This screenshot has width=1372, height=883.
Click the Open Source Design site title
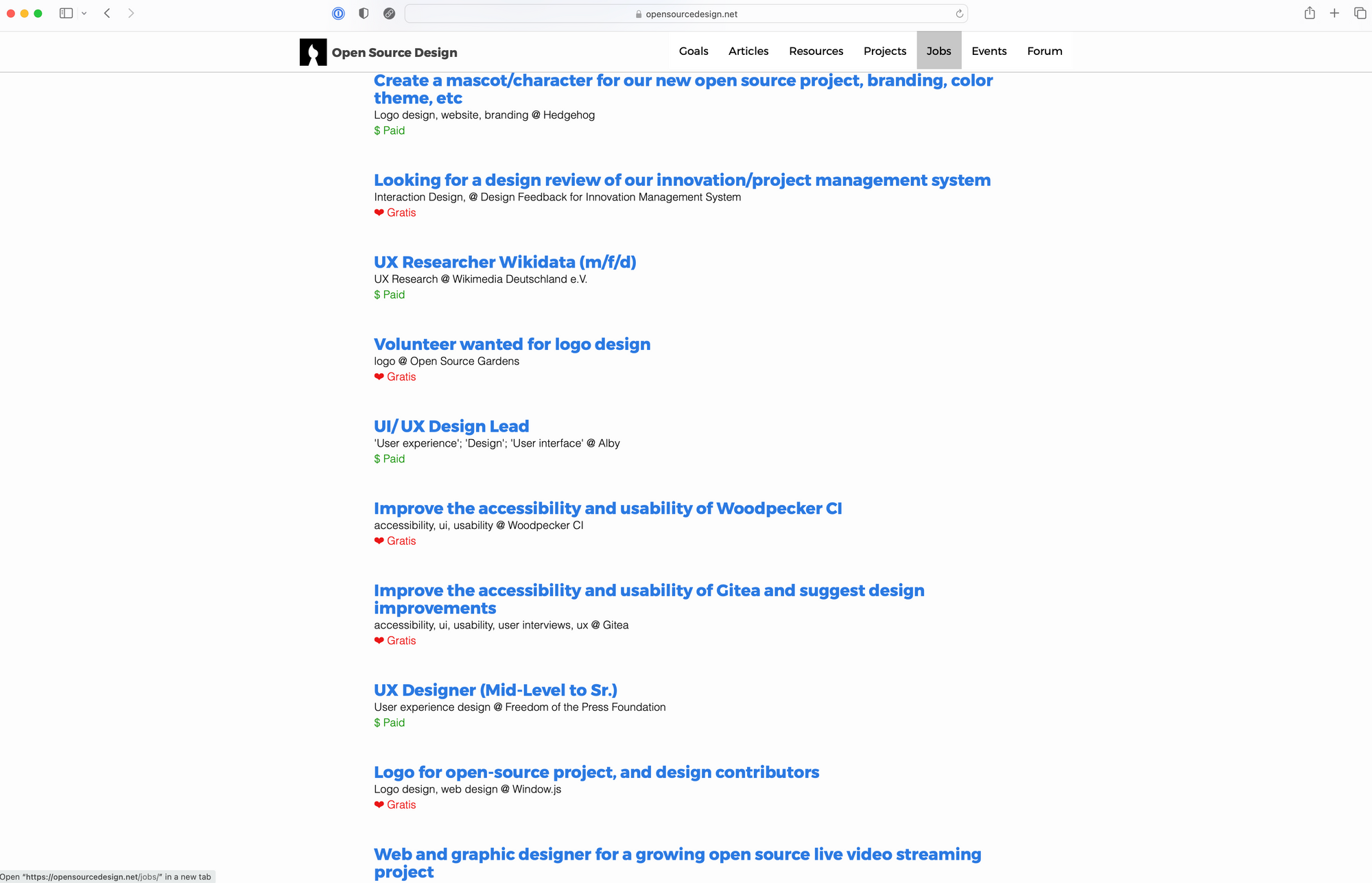click(394, 53)
